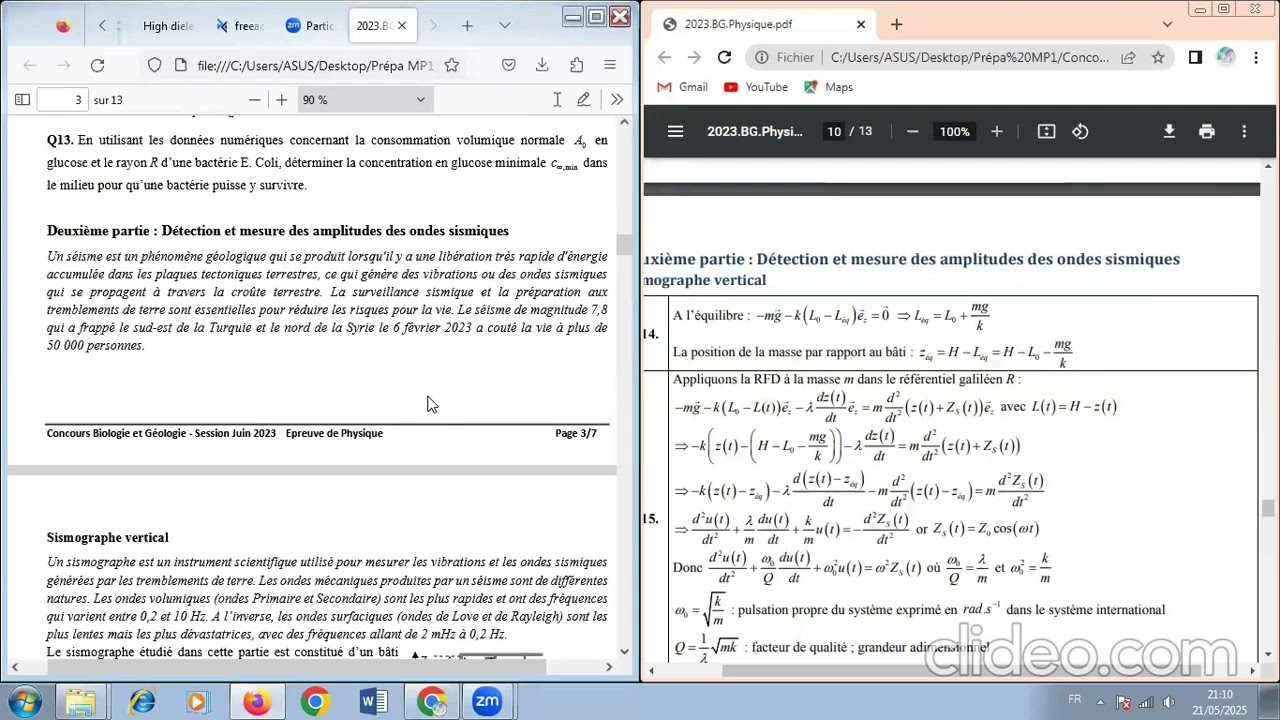Toggle the Firefox PDF viewer sidebar
The width and height of the screenshot is (1280, 720).
[x=22, y=100]
